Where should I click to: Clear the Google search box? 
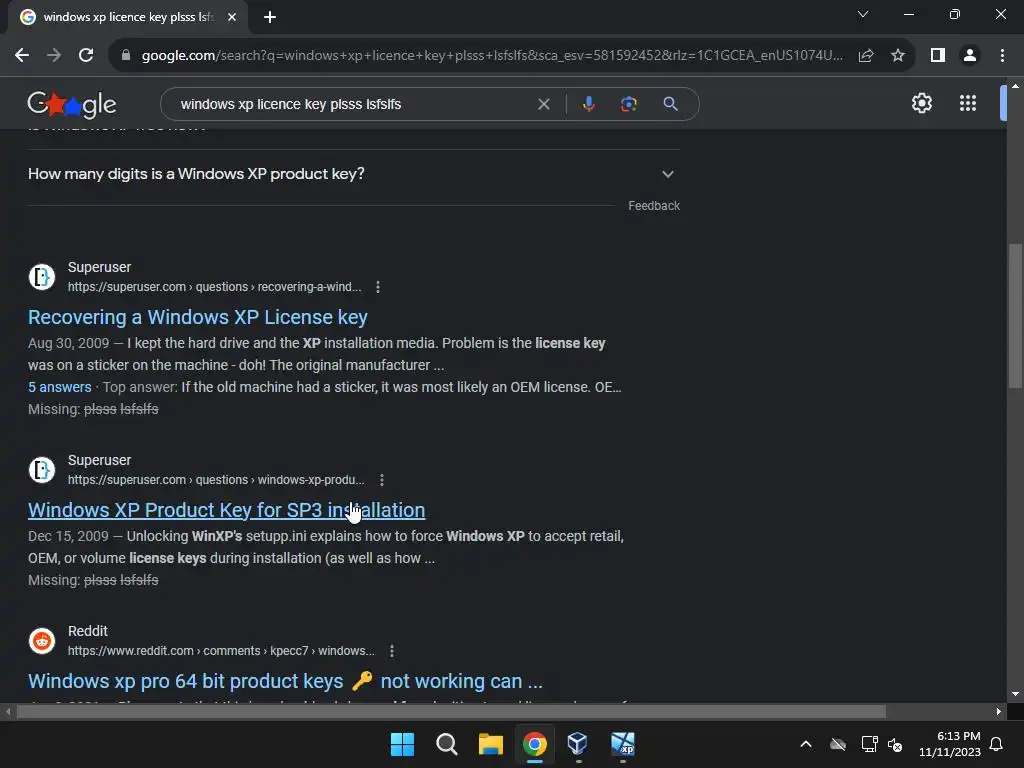(543, 104)
